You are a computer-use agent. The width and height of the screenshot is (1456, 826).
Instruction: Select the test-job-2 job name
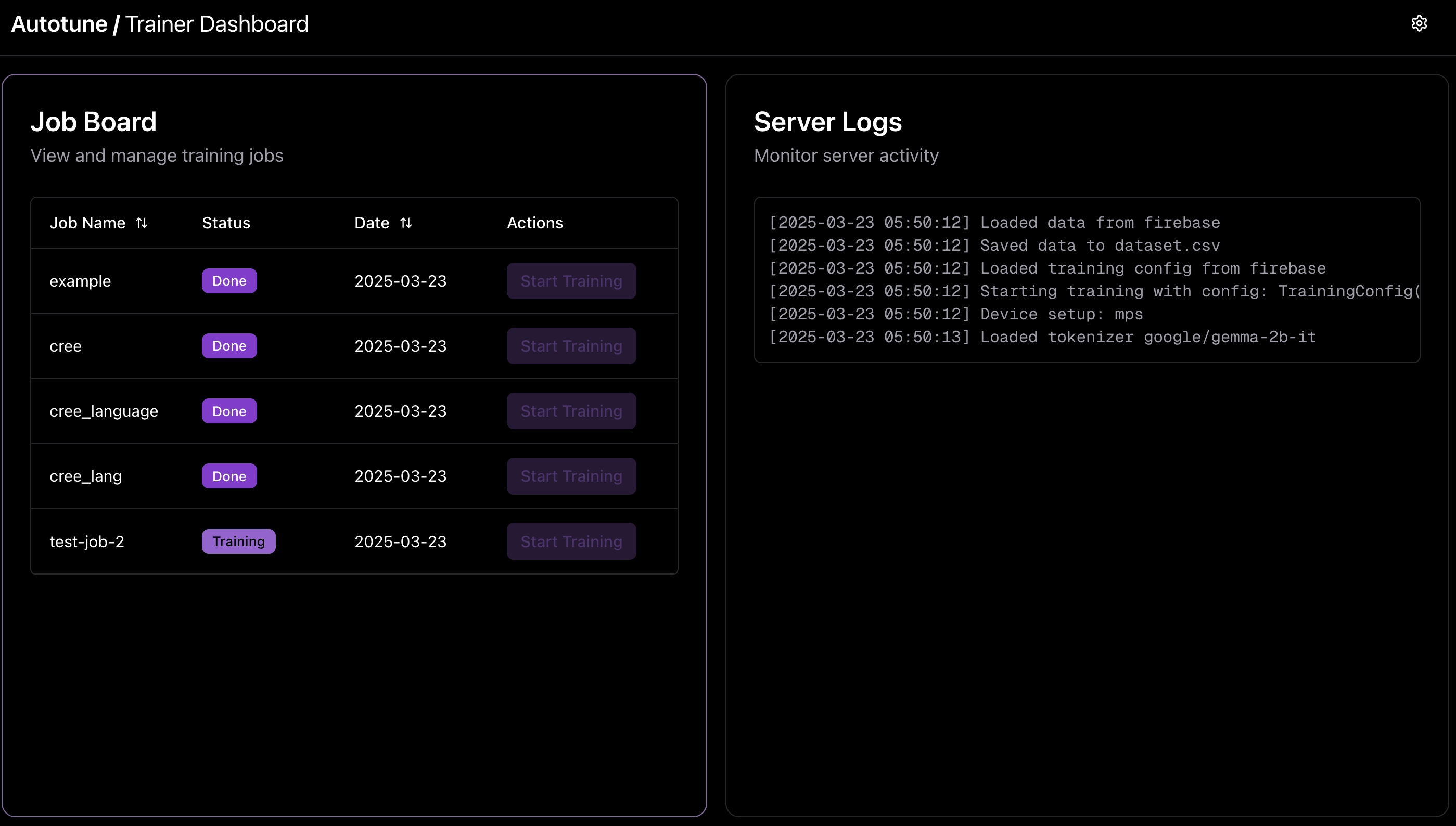pyautogui.click(x=87, y=542)
